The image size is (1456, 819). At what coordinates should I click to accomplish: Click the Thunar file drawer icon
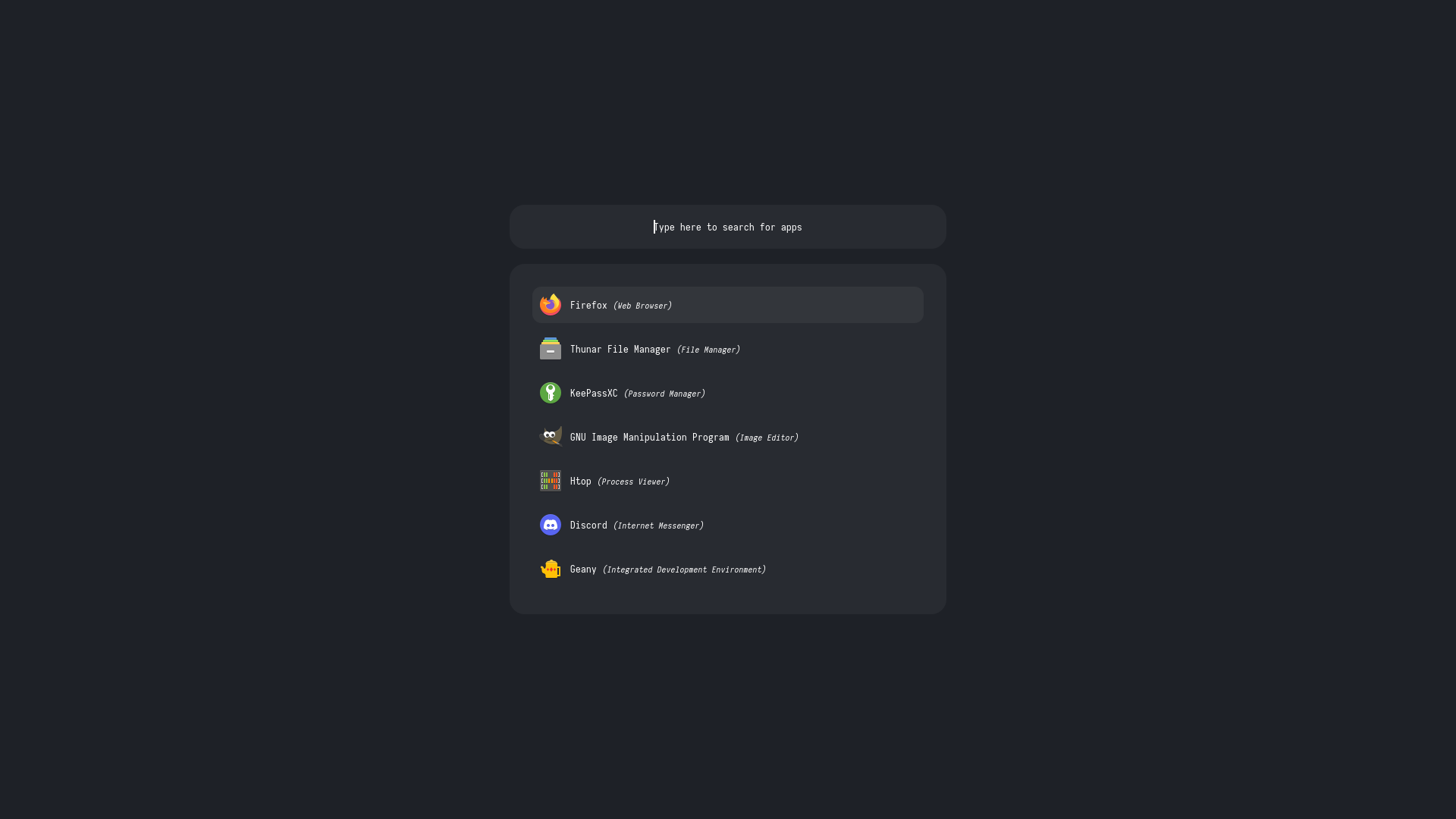point(551,349)
